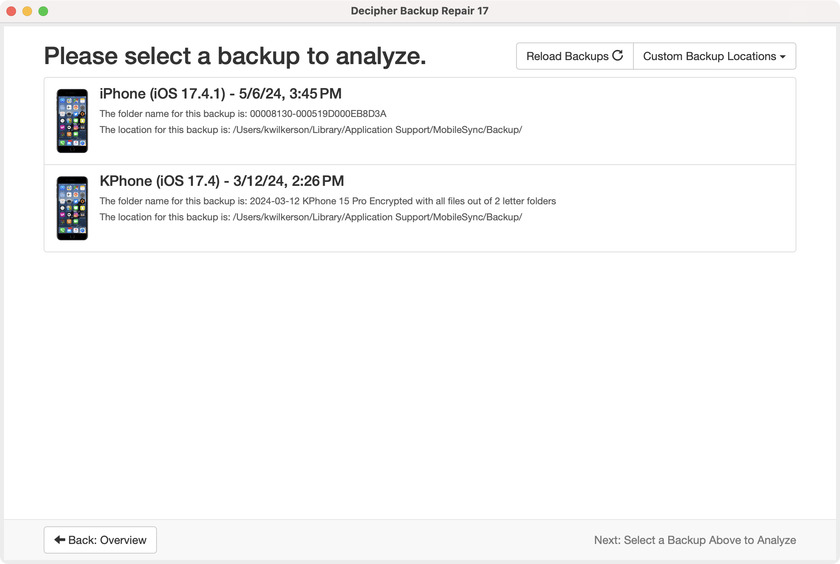
Task: Select the KPhone iOS 17.4 phone thumbnail
Action: point(72,208)
